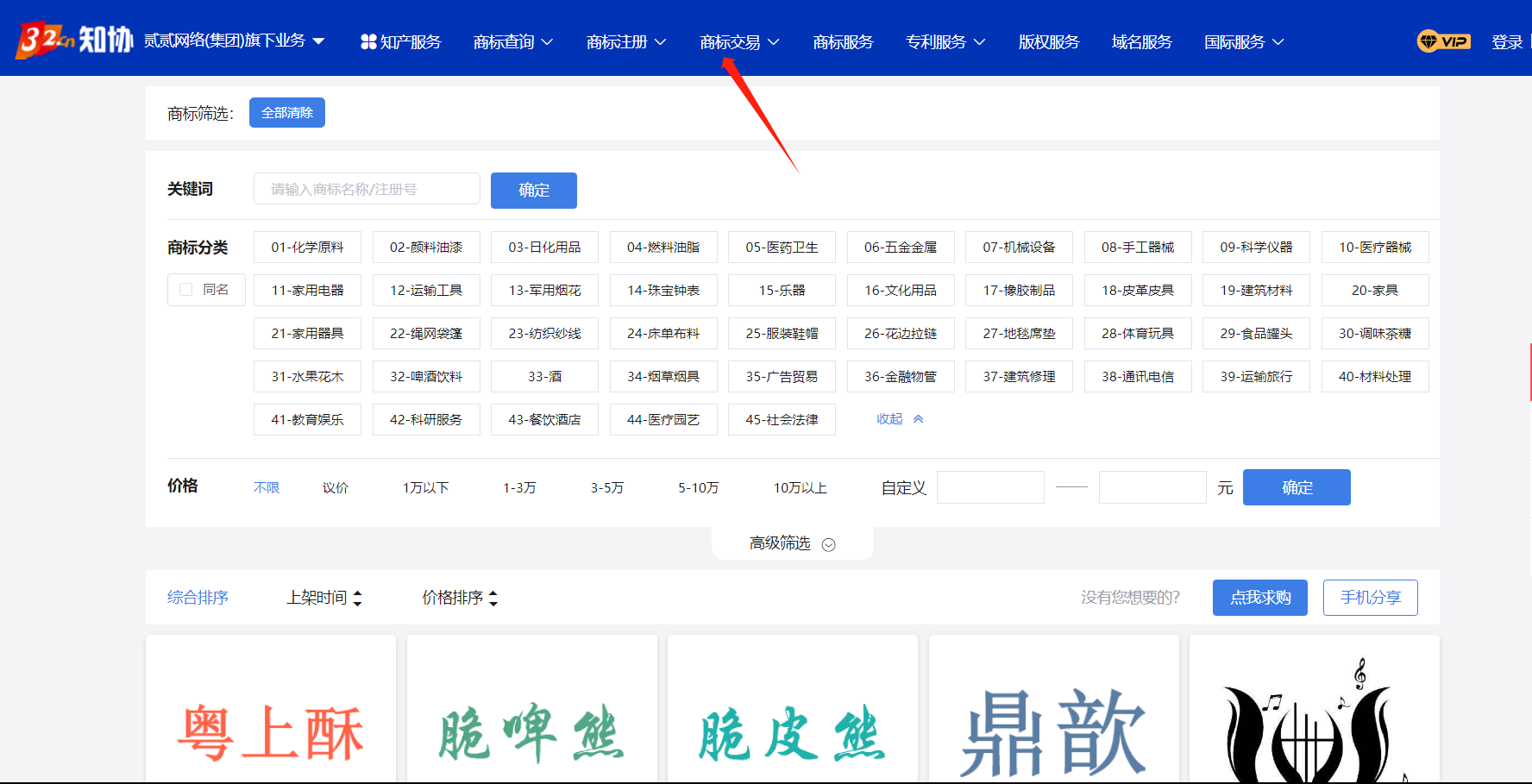Select category 41-教育娱乐

click(x=307, y=419)
